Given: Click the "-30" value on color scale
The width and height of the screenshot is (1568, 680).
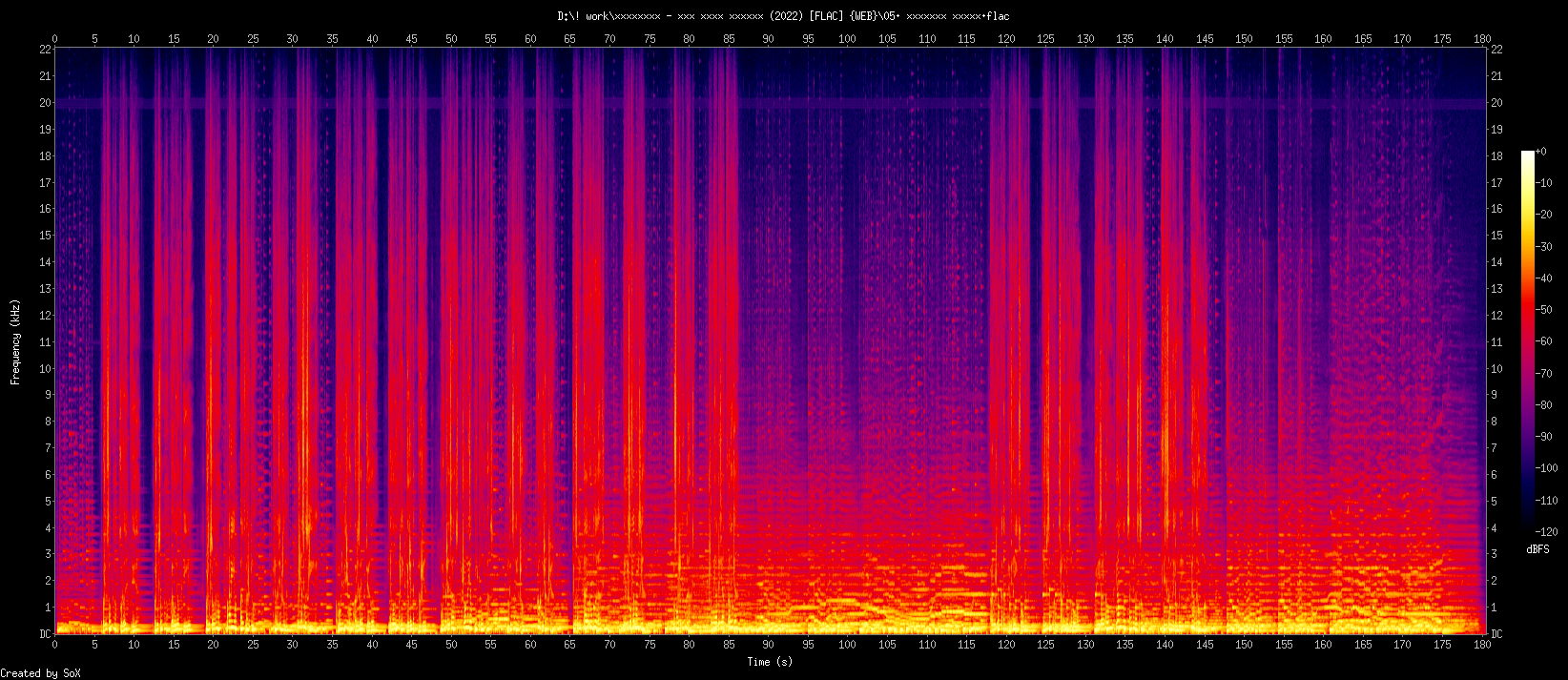Looking at the screenshot, I should pos(1544,247).
